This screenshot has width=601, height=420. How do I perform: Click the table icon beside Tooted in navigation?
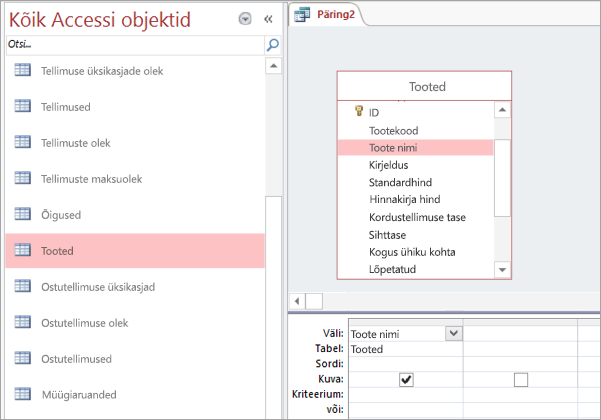(x=23, y=250)
